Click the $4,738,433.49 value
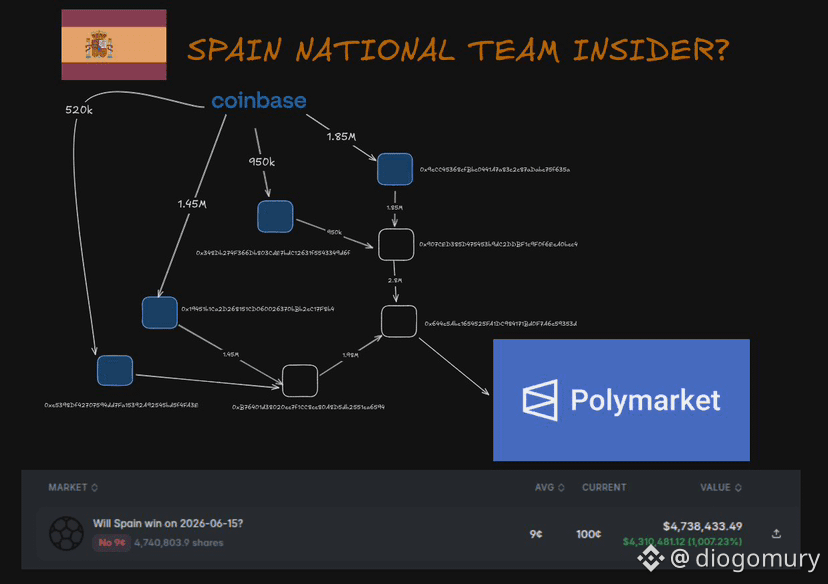 (x=702, y=526)
